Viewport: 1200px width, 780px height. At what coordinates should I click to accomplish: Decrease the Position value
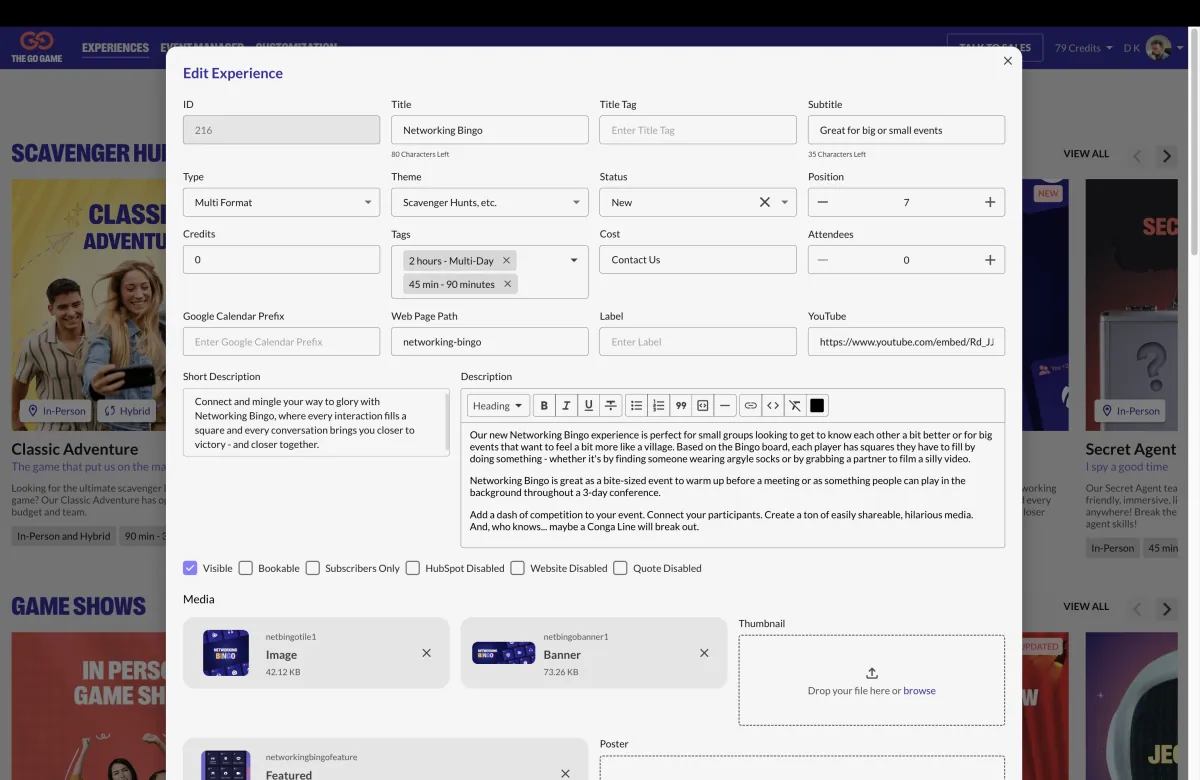[x=823, y=202]
